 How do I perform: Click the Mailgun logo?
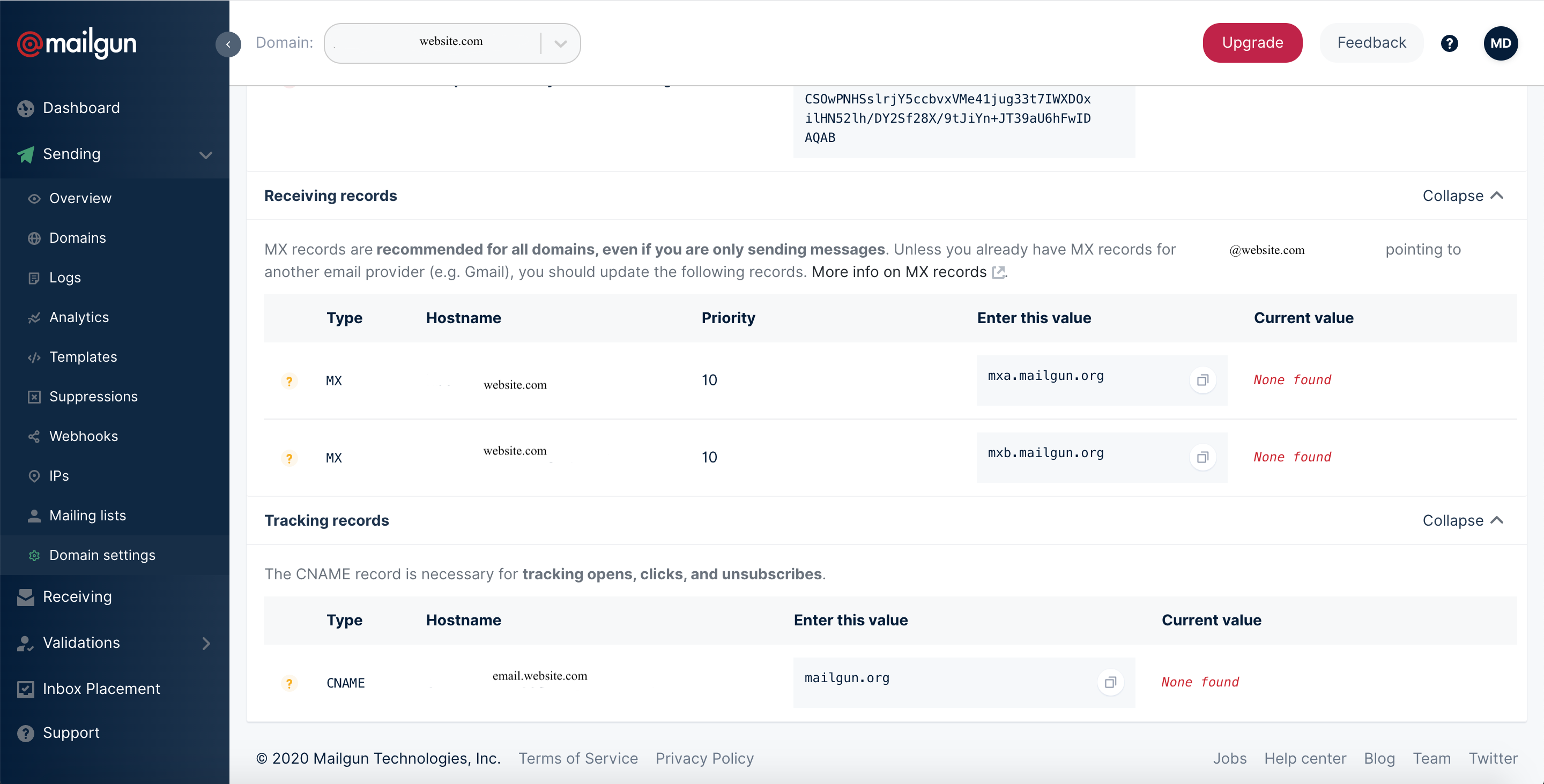tap(77, 43)
